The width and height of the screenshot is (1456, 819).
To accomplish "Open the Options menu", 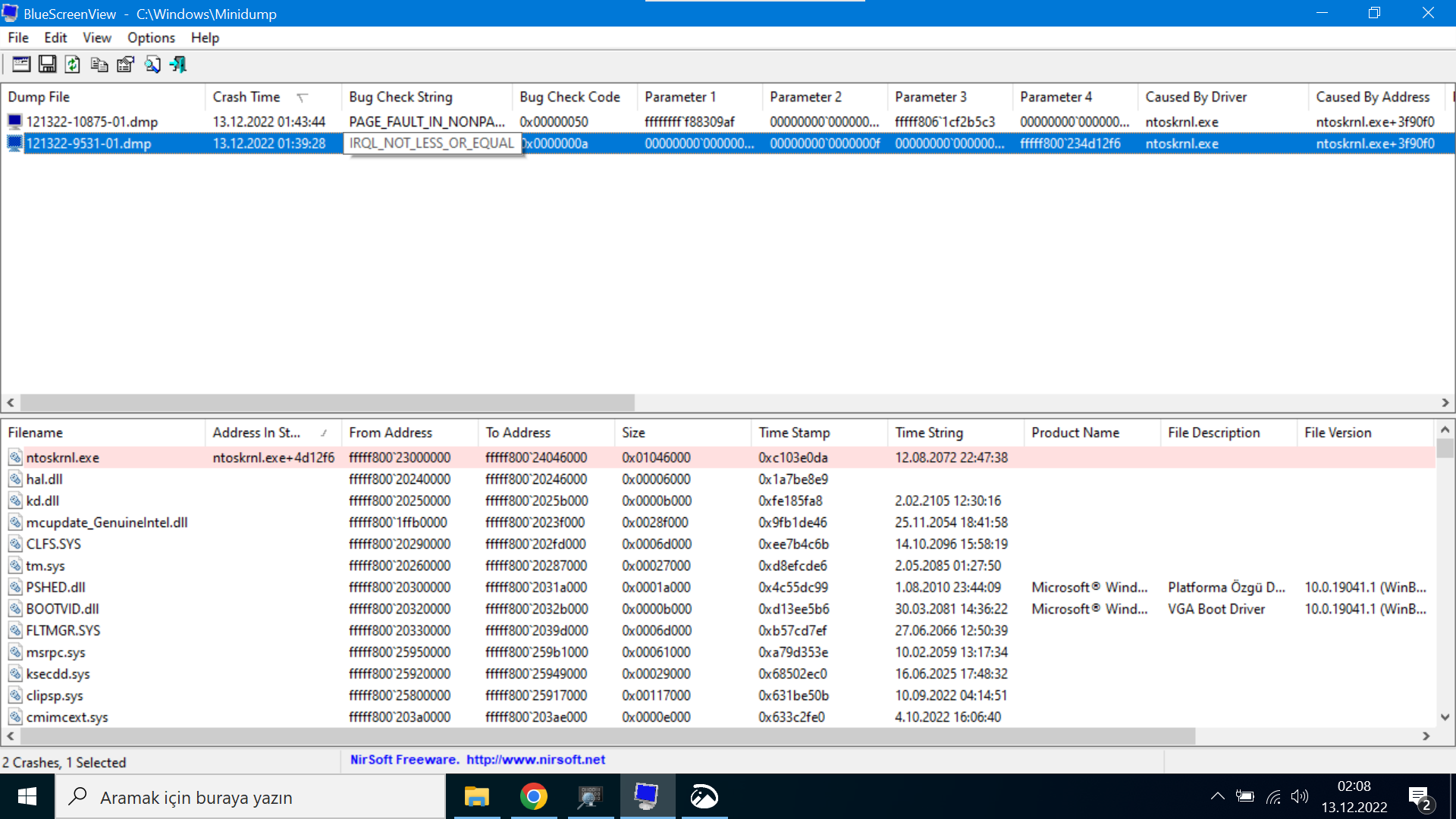I will [151, 38].
